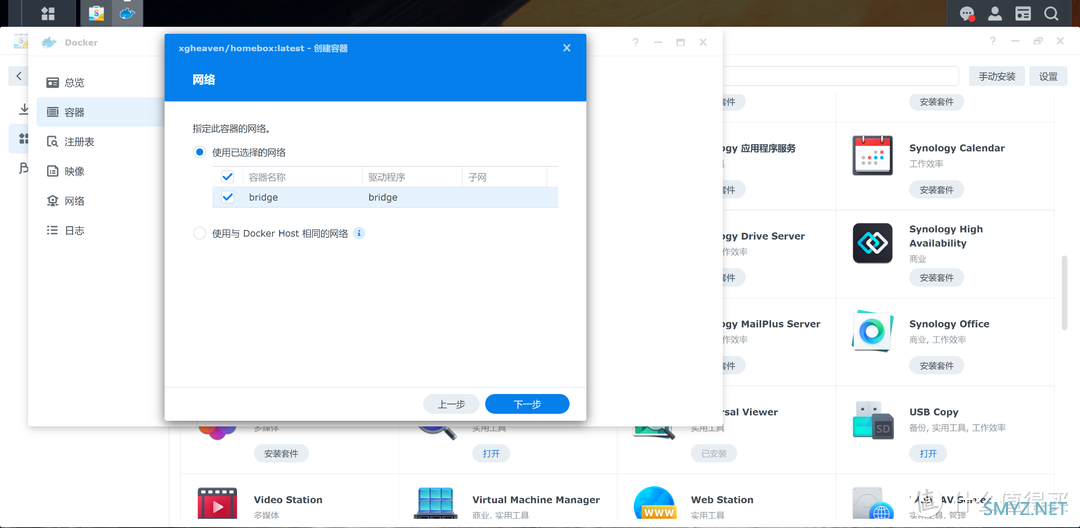Click the Package Center vertical scrollbar
This screenshot has width=1080, height=528.
coord(1065,293)
